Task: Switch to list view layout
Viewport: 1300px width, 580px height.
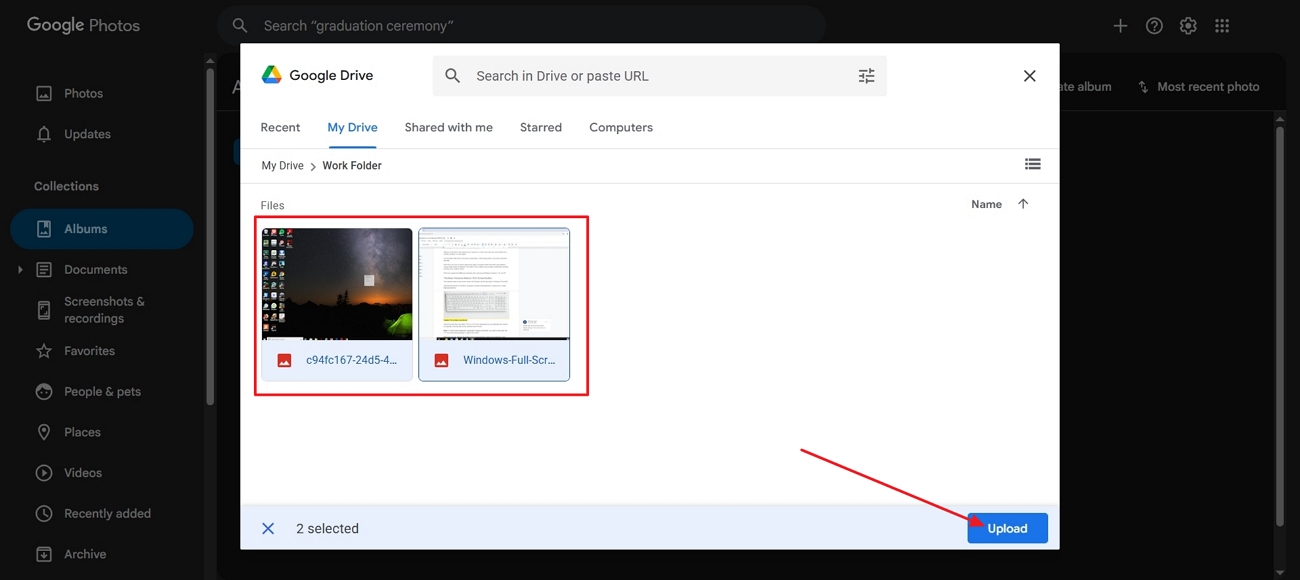Action: pyautogui.click(x=1032, y=164)
